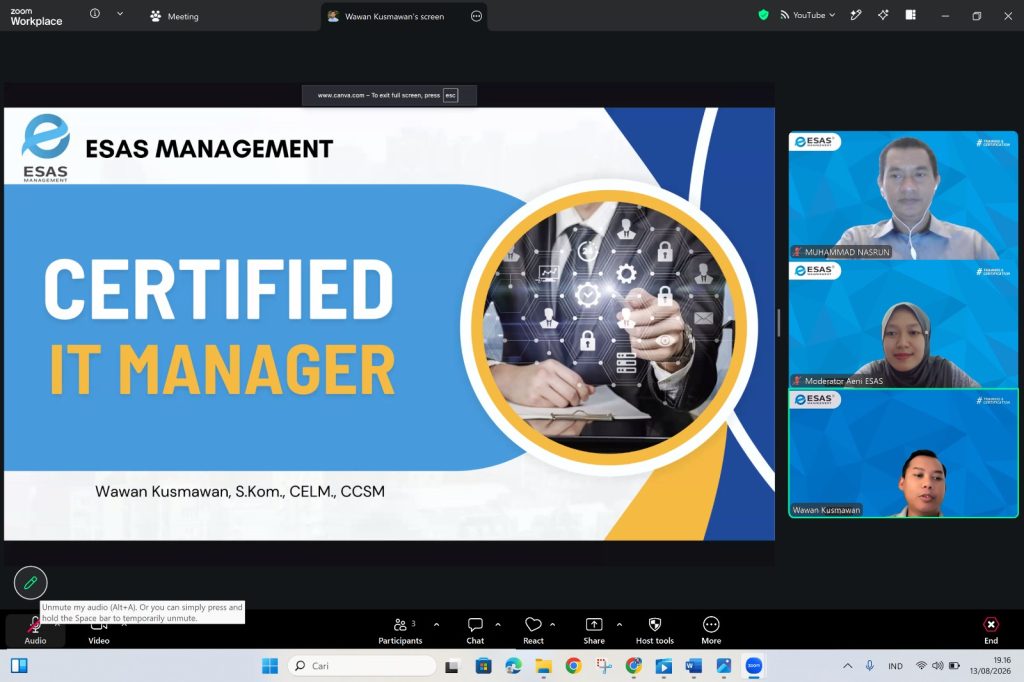Open screen share options ellipsis icon

coord(477,16)
